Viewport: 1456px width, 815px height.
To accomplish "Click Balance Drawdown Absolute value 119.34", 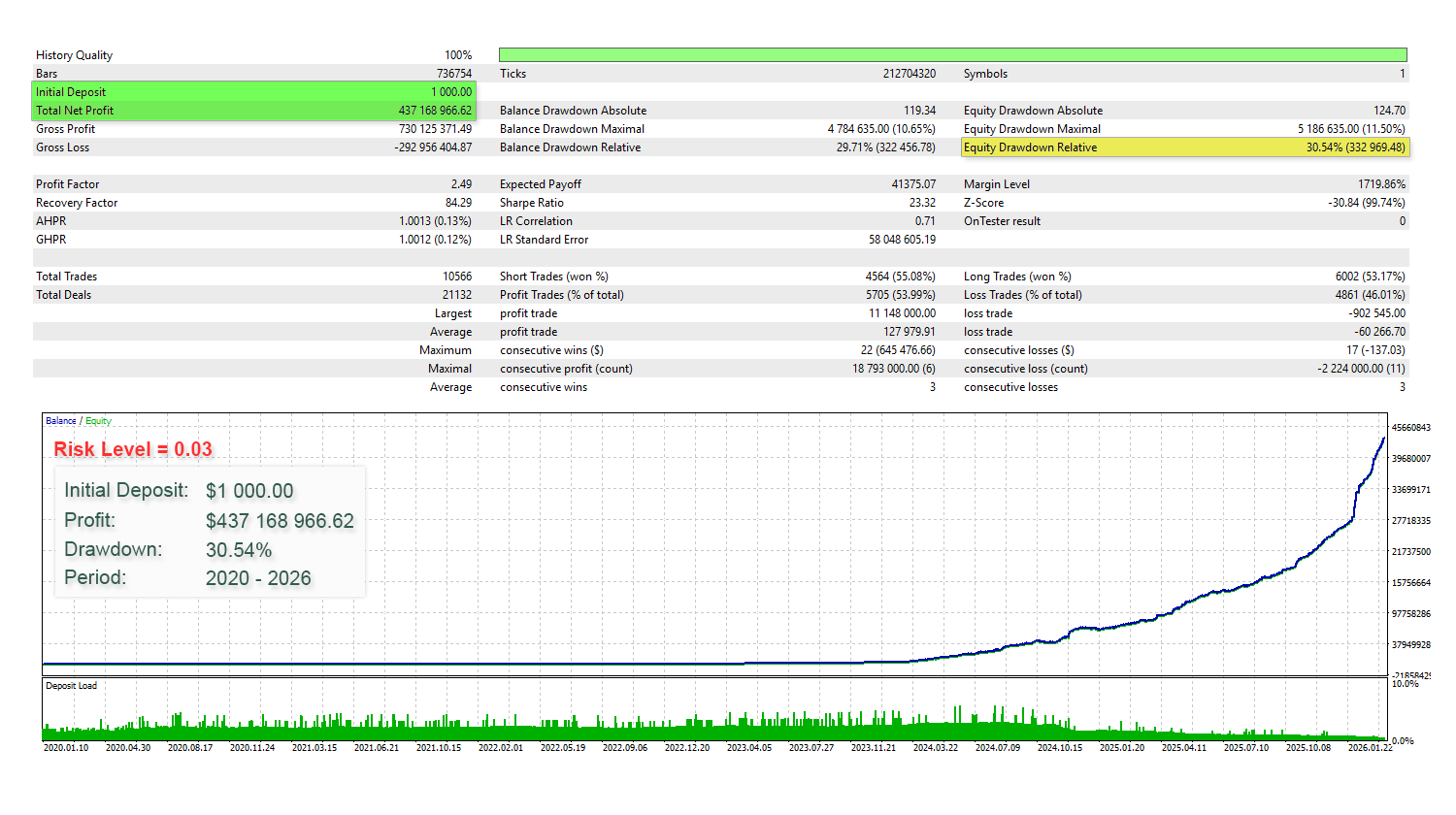I will pyautogui.click(x=919, y=111).
